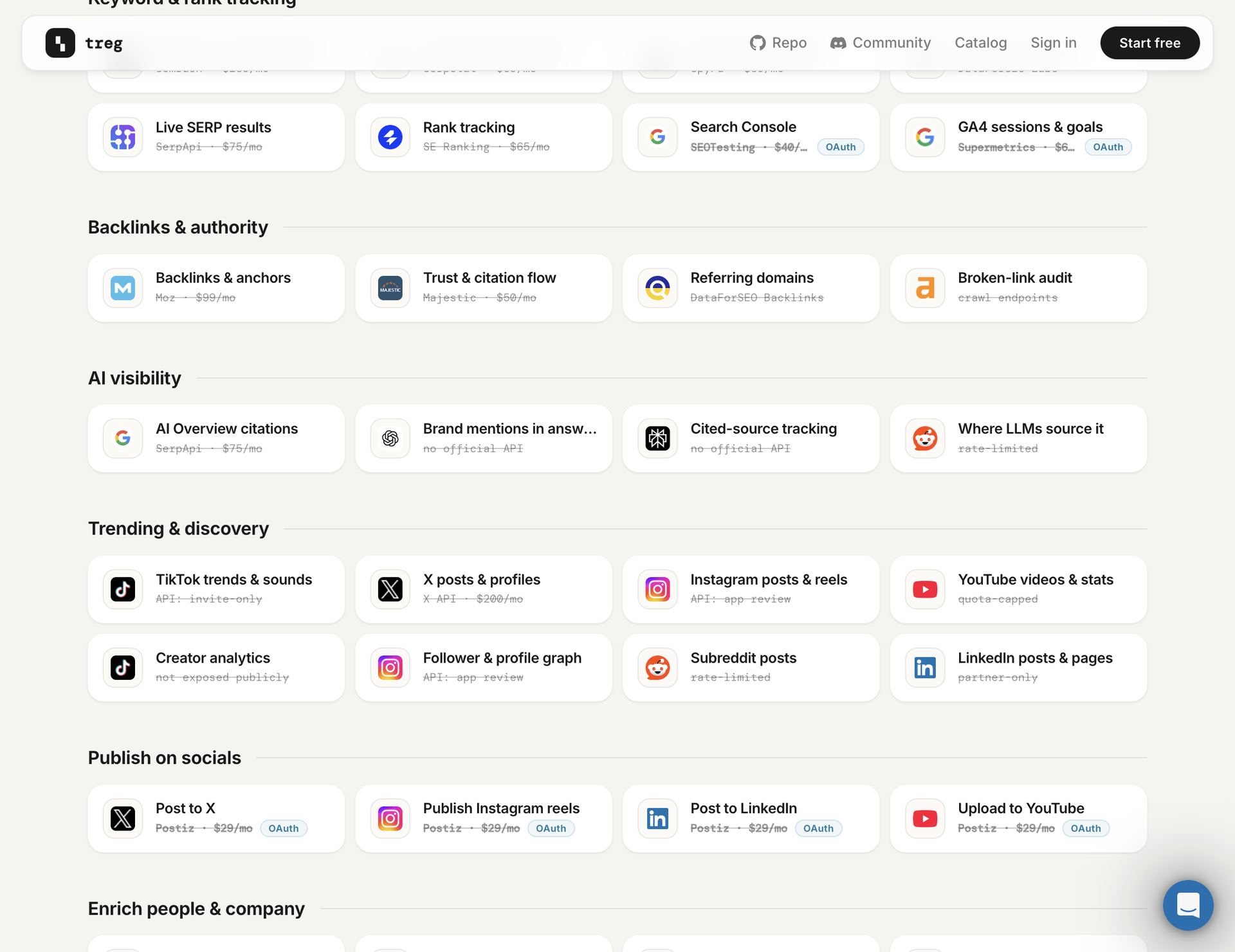Select the Backlinks & anchors title

click(223, 278)
